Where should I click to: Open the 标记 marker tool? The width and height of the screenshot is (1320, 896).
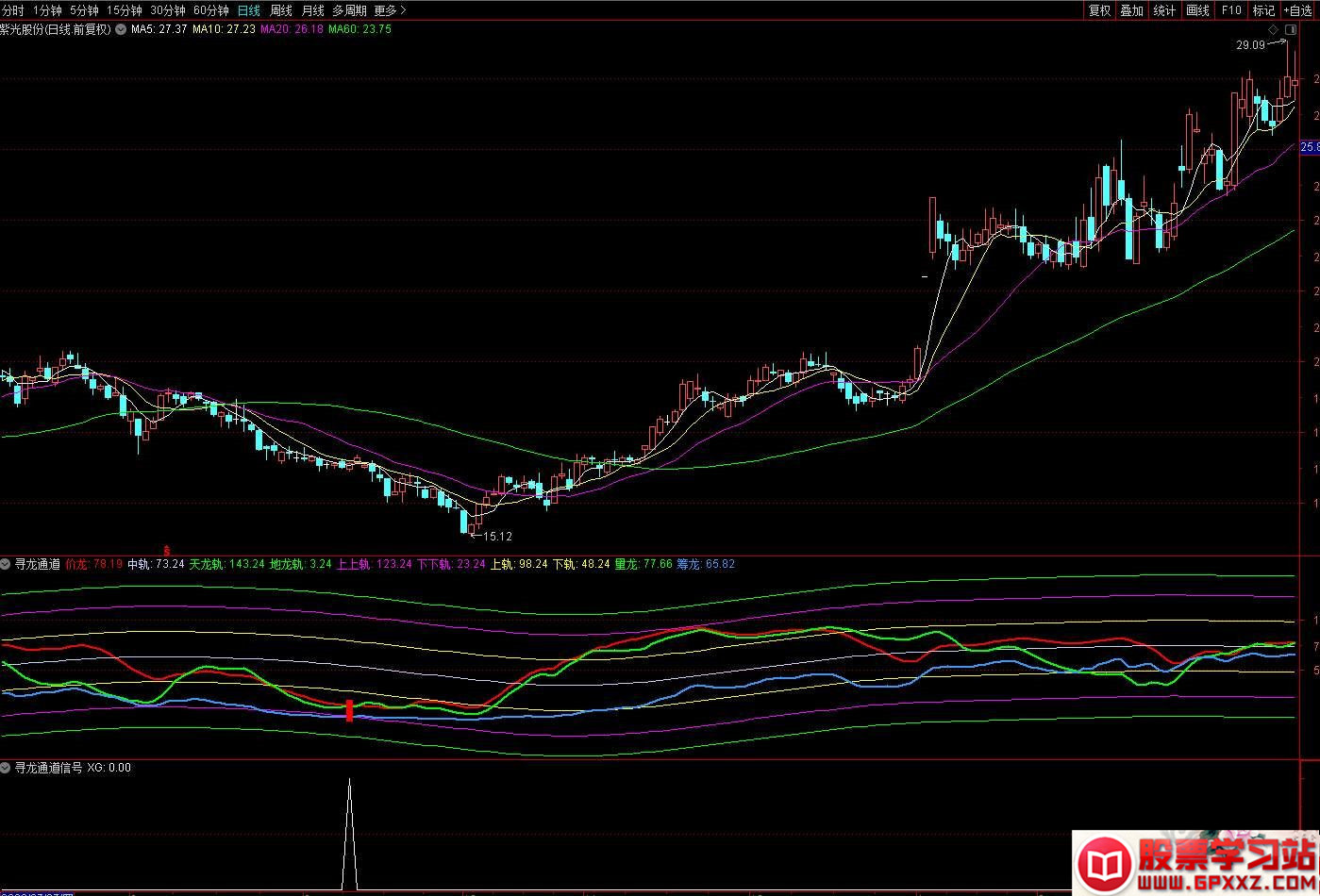coord(1262,10)
